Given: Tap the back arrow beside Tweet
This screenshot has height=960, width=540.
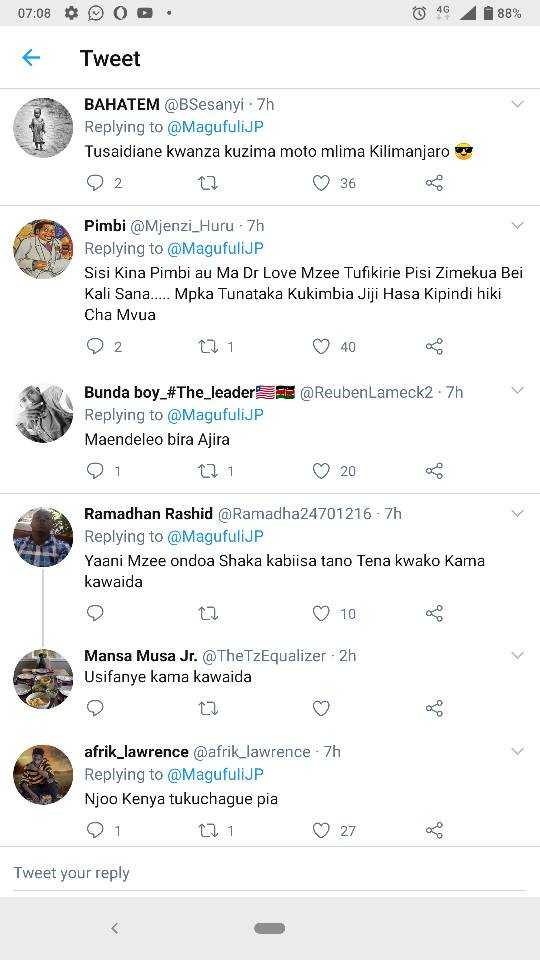Looking at the screenshot, I should pyautogui.click(x=31, y=58).
